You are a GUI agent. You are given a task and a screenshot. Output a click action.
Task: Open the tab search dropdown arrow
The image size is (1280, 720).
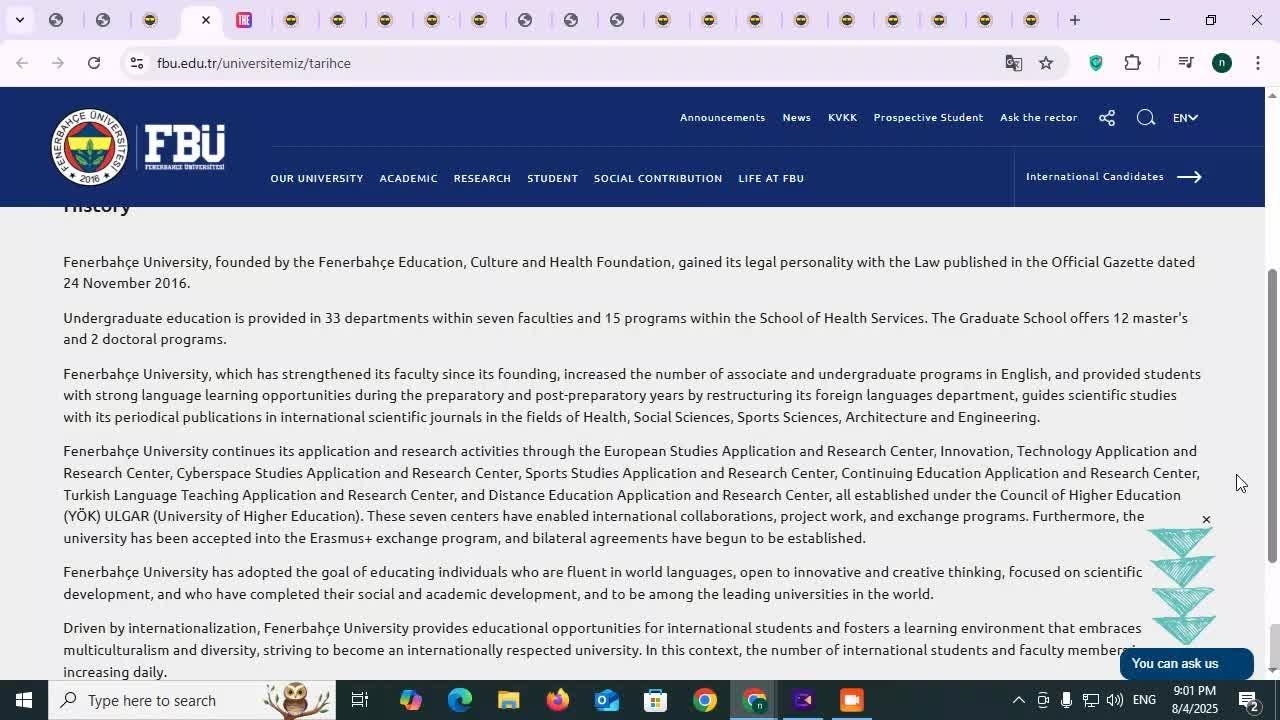click(19, 20)
